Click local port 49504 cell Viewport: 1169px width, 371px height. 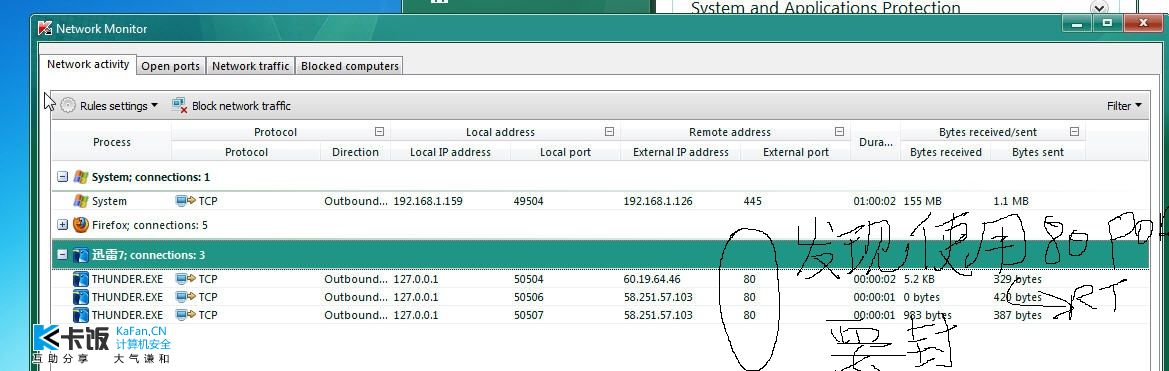point(529,201)
